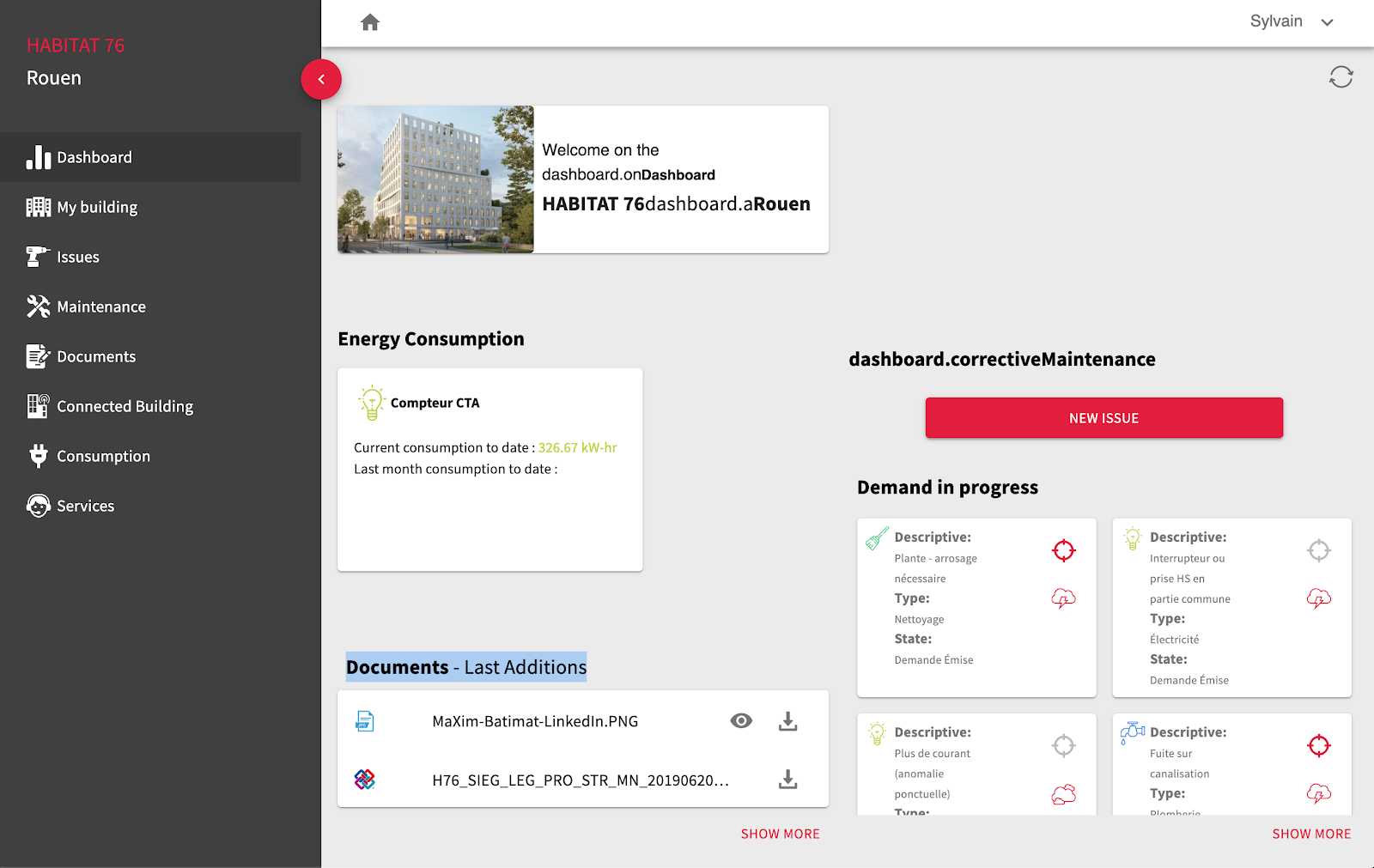
Task: Click the Services headset icon
Action: point(39,506)
